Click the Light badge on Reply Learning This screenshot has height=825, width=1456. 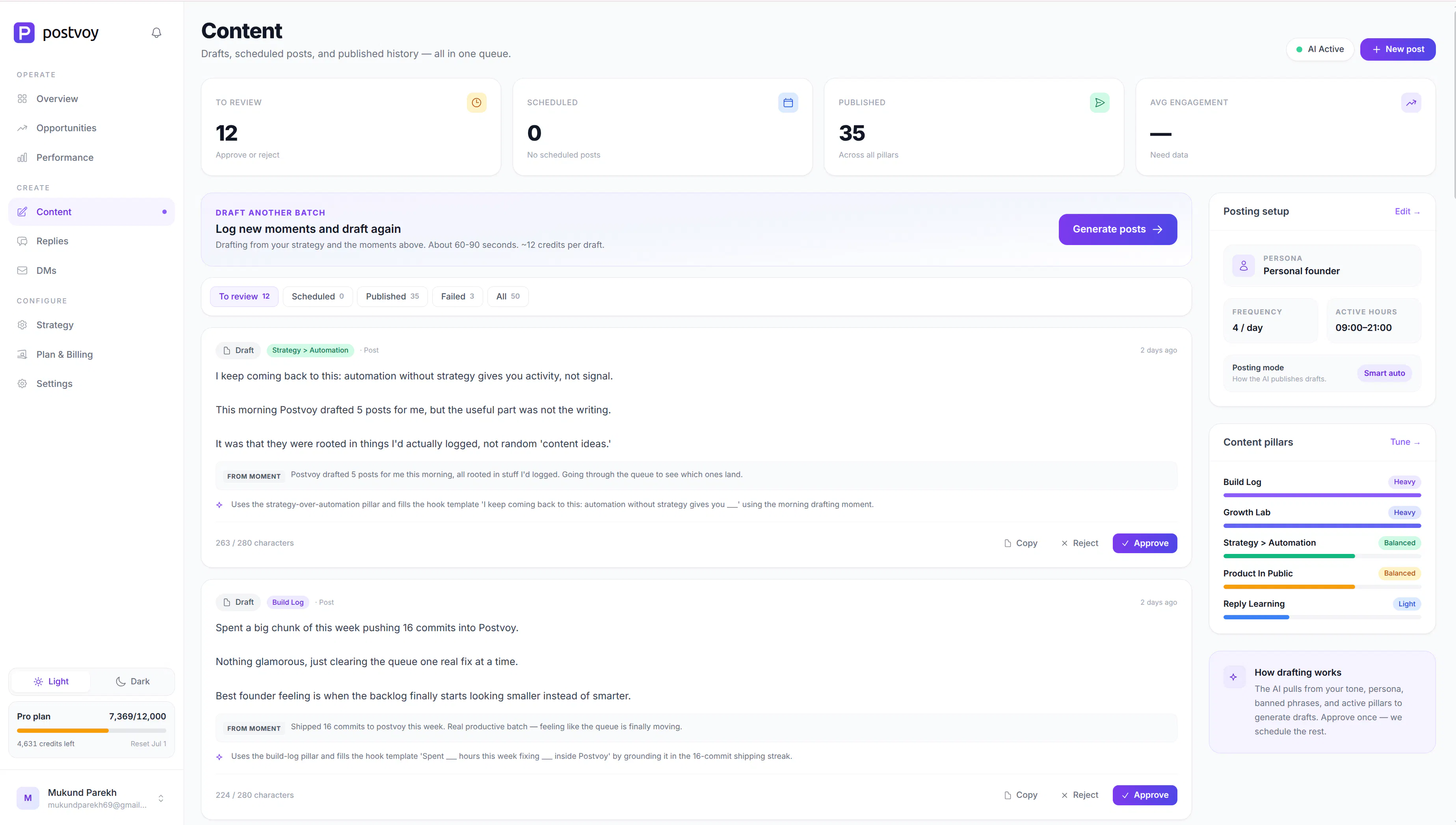tap(1406, 604)
